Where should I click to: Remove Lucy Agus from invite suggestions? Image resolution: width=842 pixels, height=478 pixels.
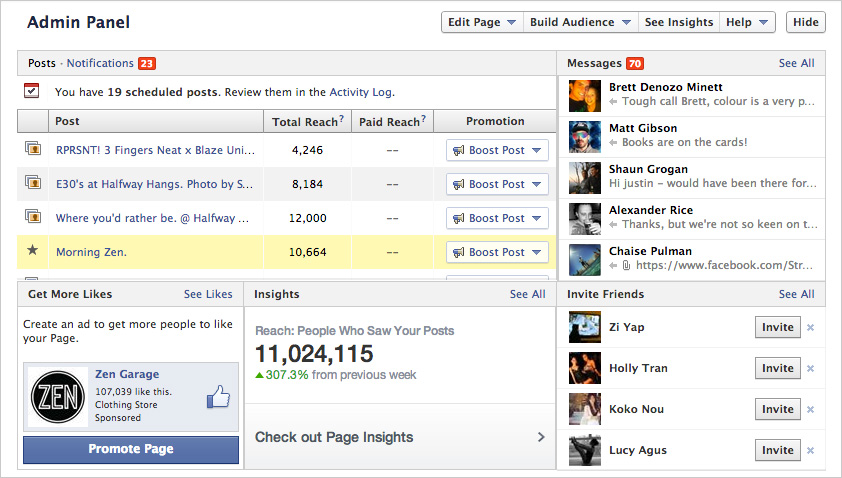811,450
